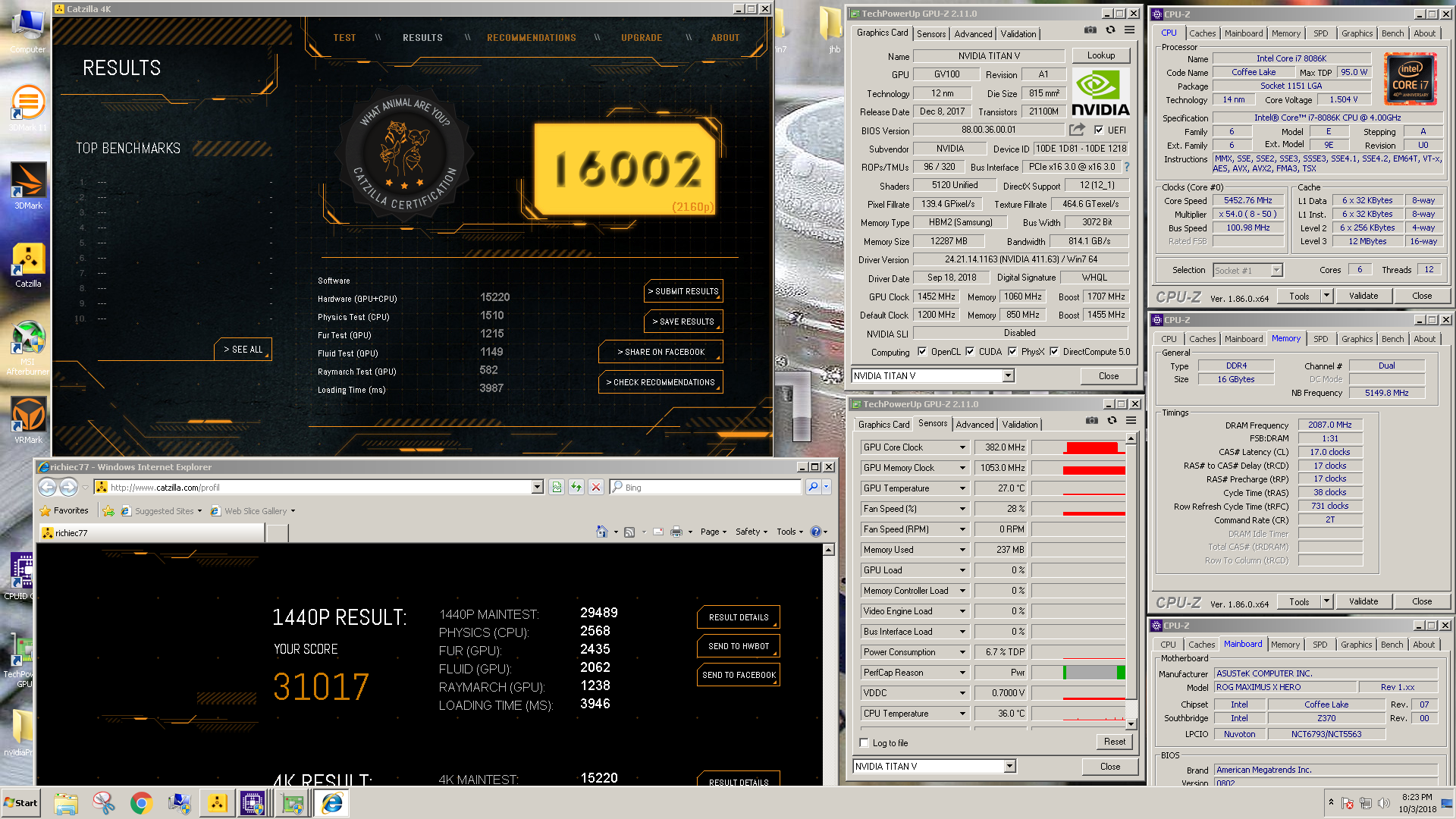
Task: Click refresh icon in GPU-Z Sensors window
Action: click(x=1112, y=421)
